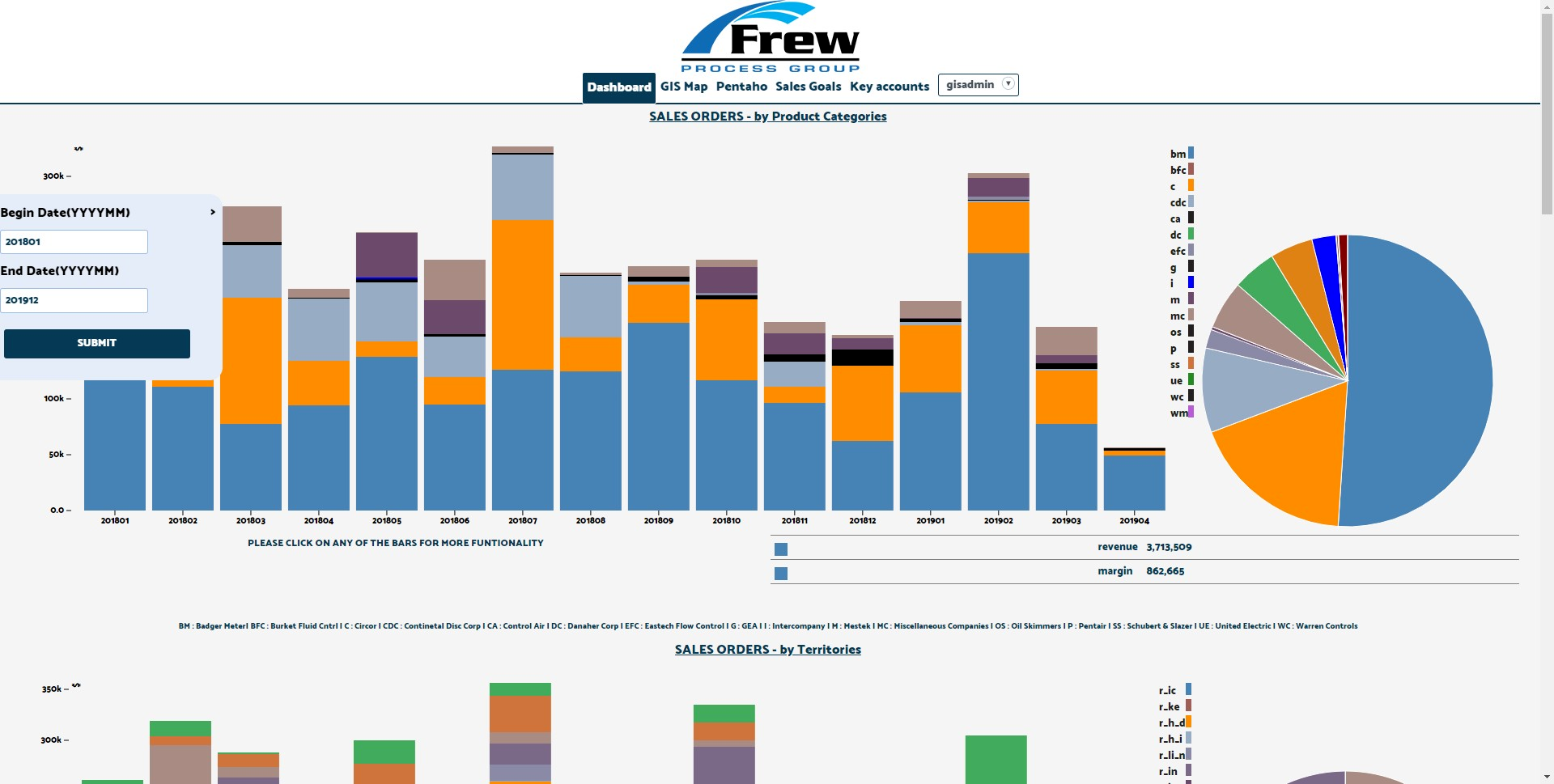Screen dimensions: 1554x784
Task: Open the Key accounts tab
Action: (x=890, y=87)
